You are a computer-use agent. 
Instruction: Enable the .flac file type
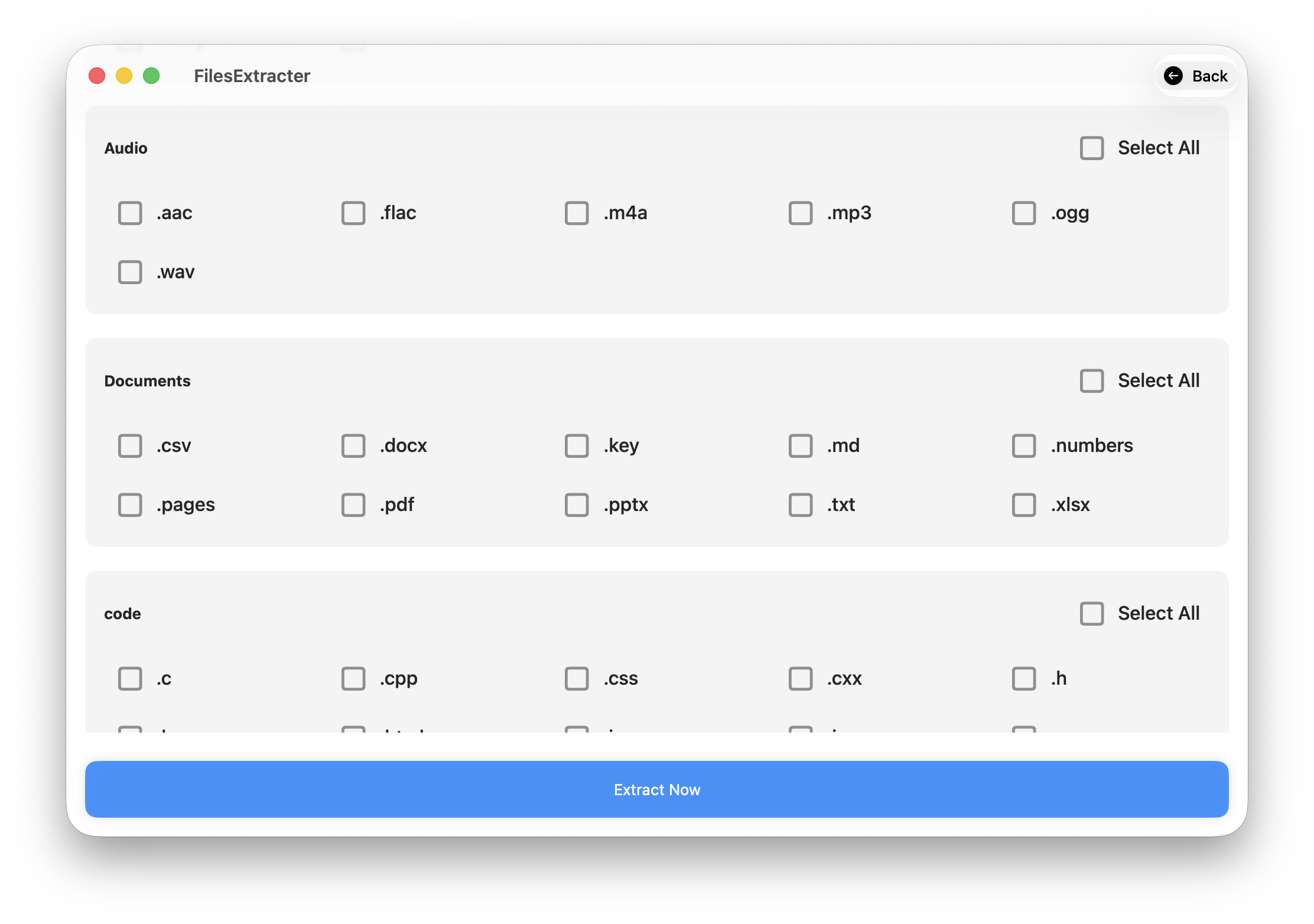[x=353, y=213]
